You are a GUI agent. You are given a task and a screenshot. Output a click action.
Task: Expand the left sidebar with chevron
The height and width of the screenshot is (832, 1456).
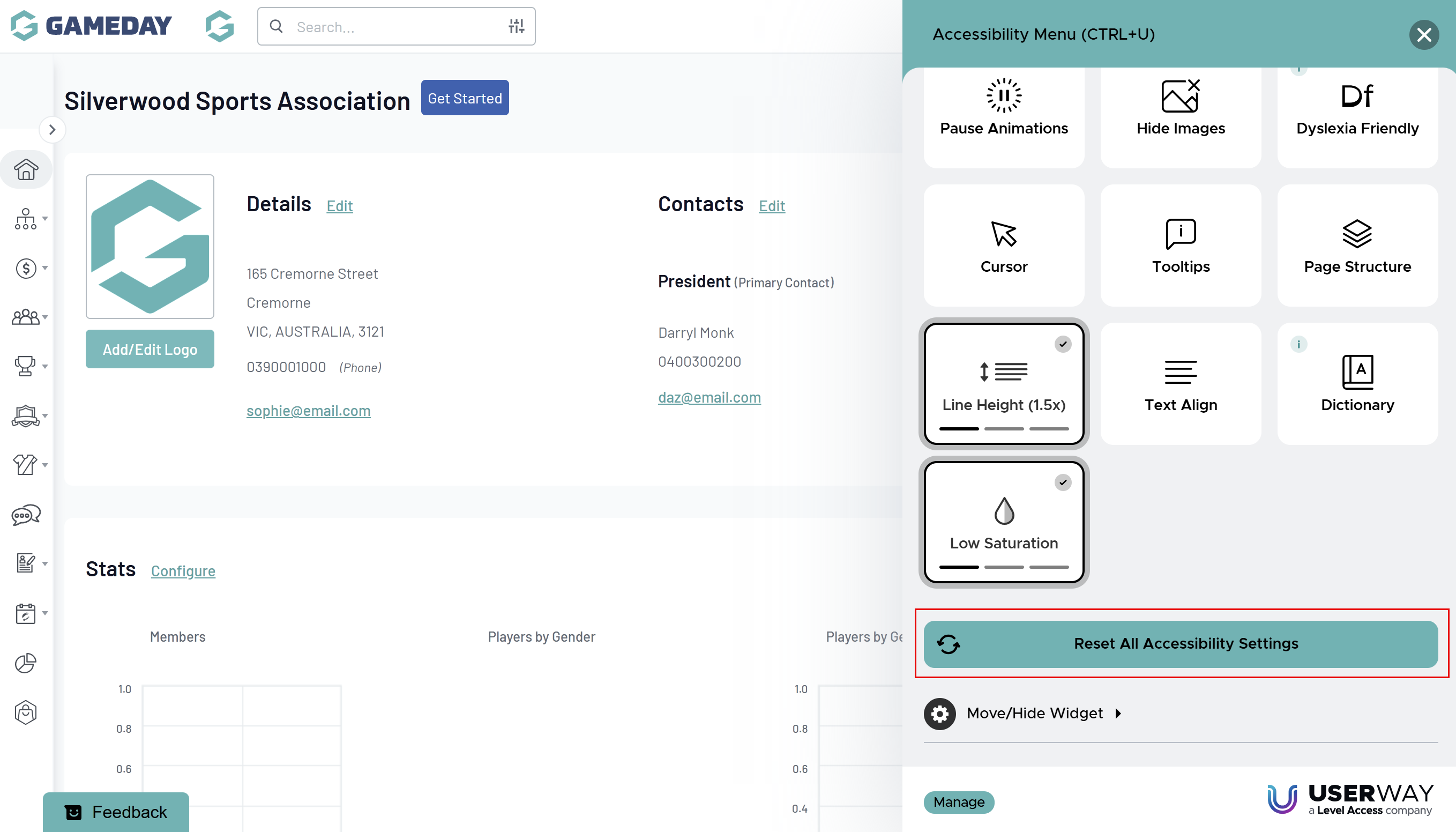click(52, 130)
